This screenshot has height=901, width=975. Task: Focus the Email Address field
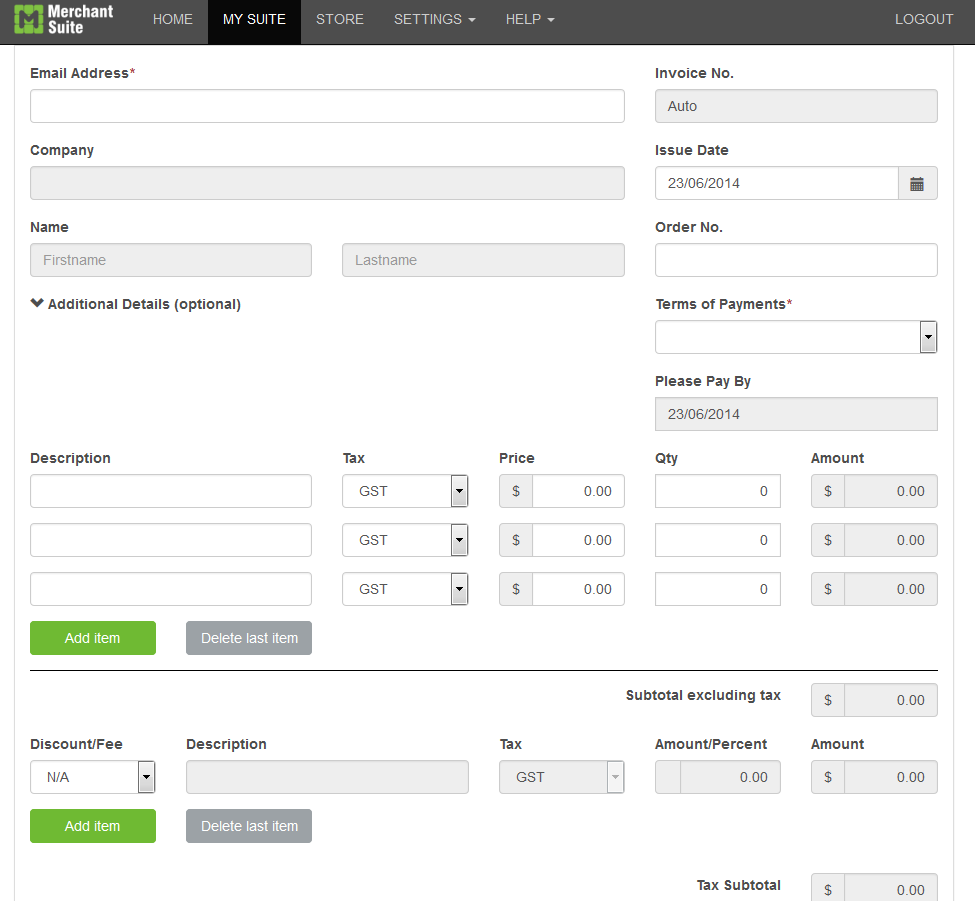tap(327, 106)
